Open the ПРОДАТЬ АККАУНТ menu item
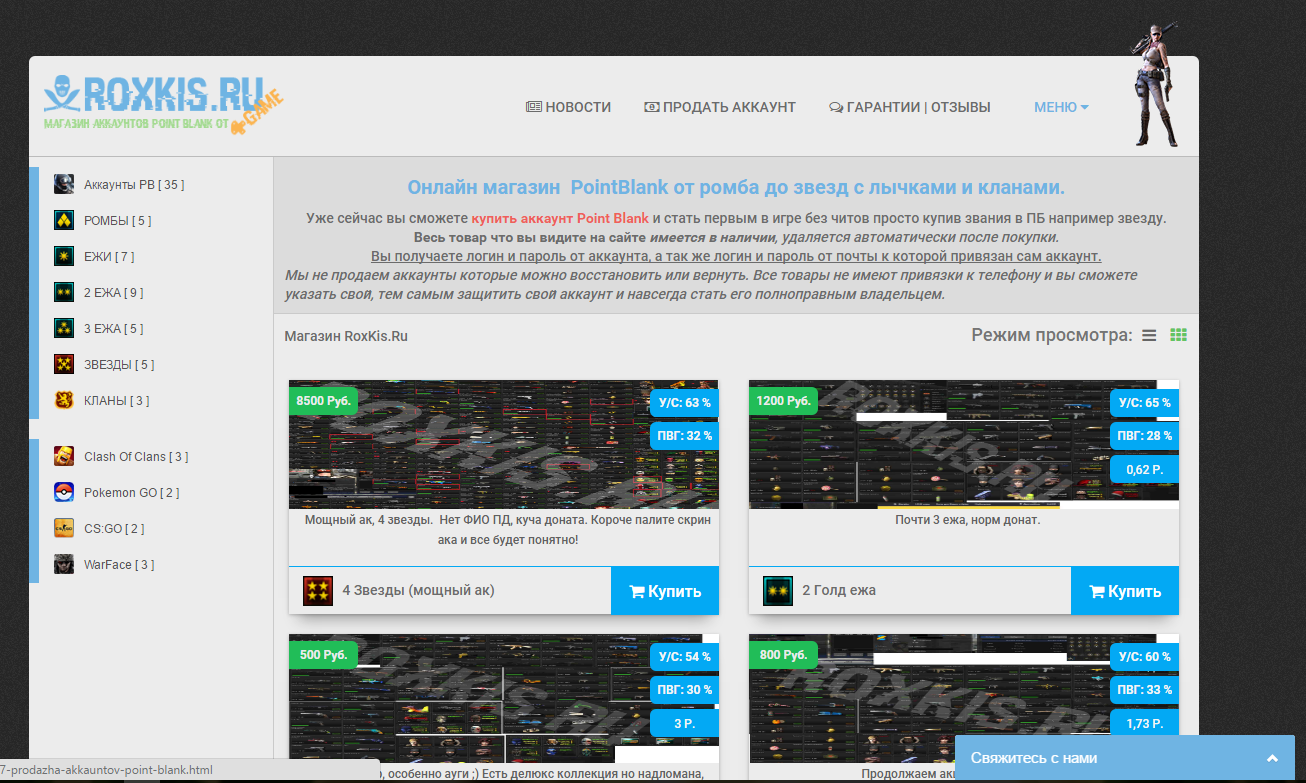Viewport: 1306px width, 783px height. [720, 107]
